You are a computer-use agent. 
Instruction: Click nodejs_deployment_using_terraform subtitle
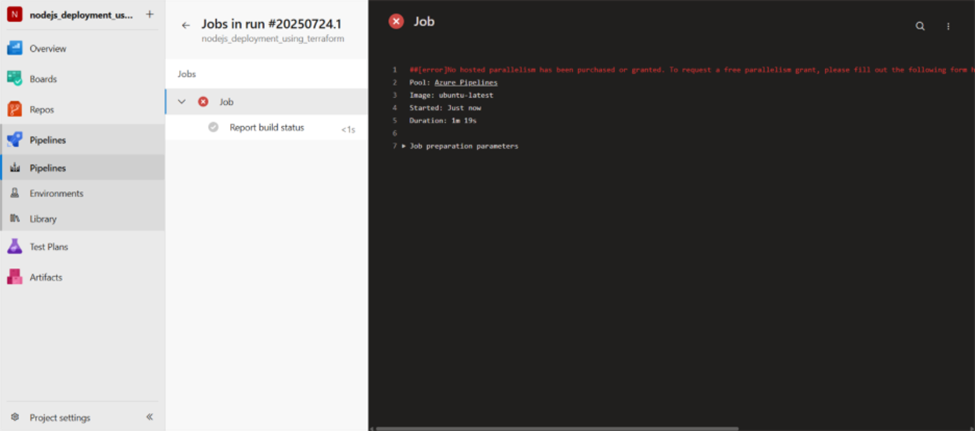(x=272, y=39)
